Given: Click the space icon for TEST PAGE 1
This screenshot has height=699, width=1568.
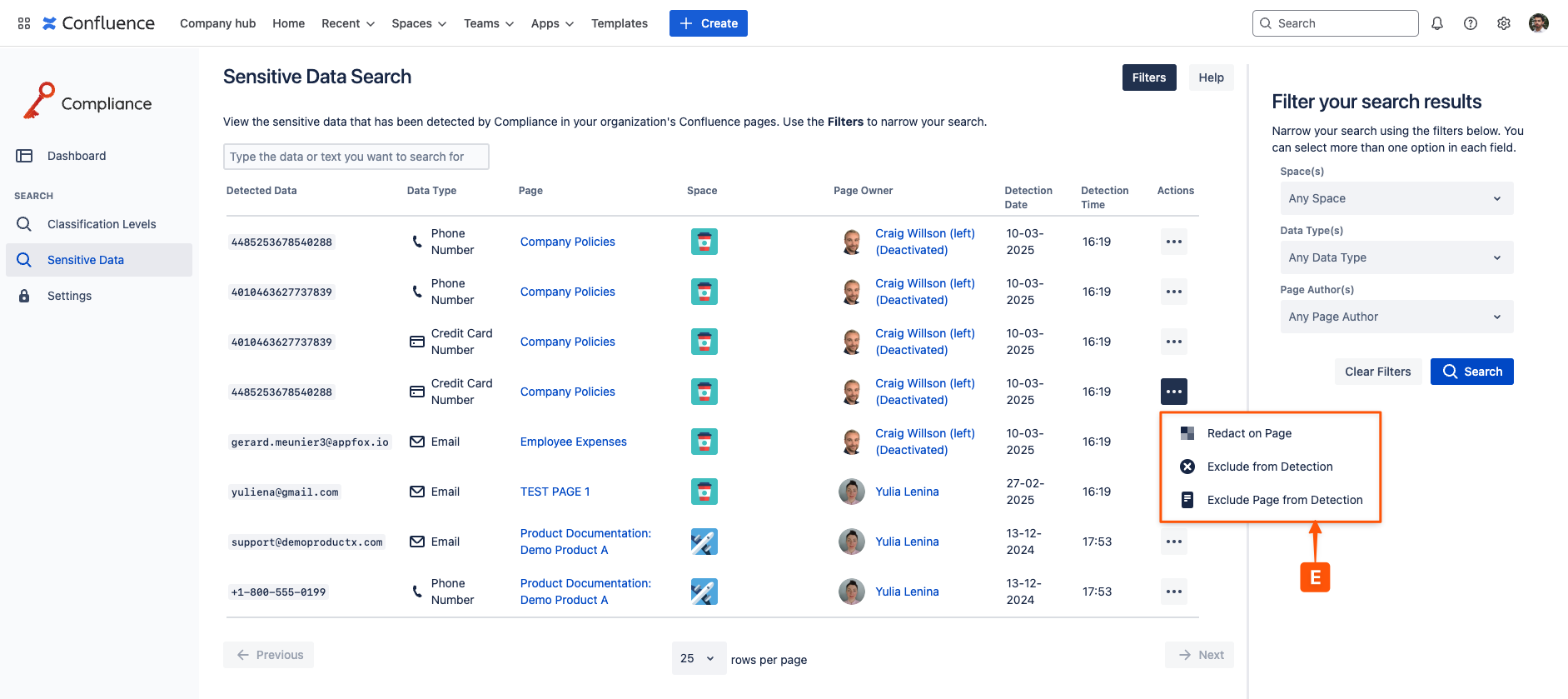Looking at the screenshot, I should point(704,492).
